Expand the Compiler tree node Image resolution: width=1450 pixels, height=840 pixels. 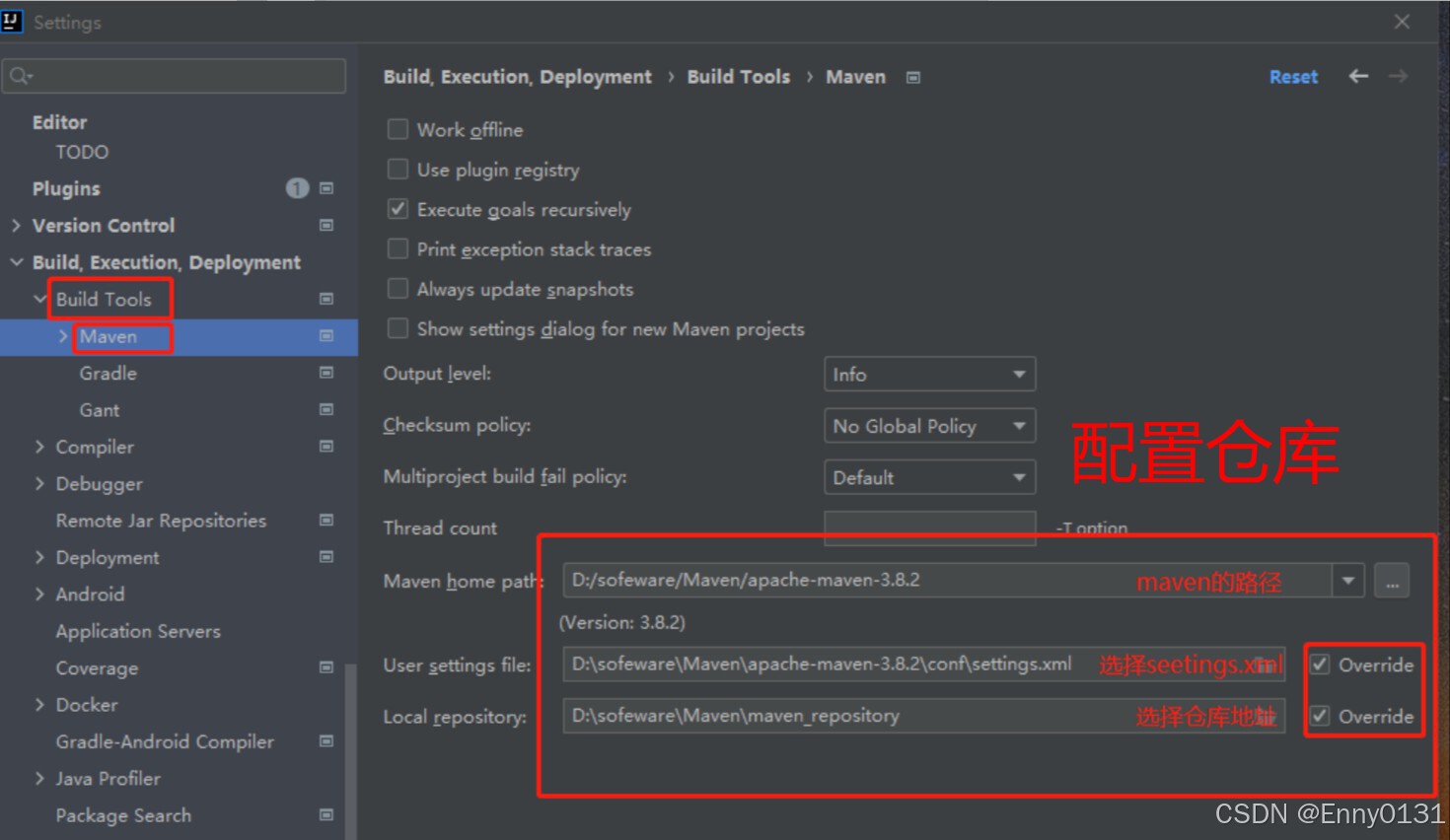click(39, 447)
